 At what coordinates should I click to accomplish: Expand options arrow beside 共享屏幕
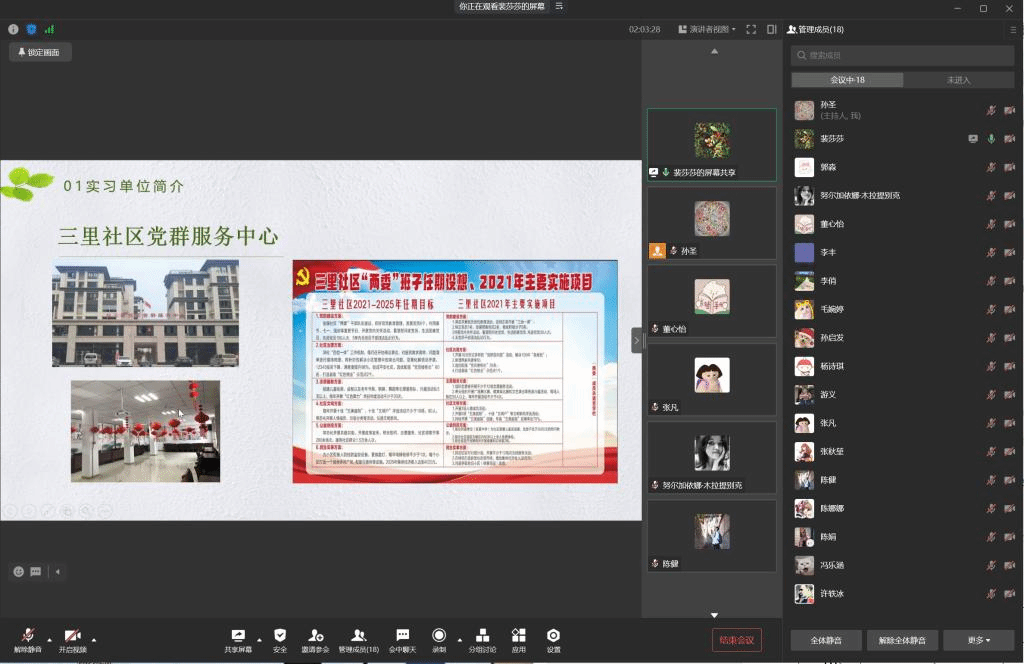[x=259, y=639]
